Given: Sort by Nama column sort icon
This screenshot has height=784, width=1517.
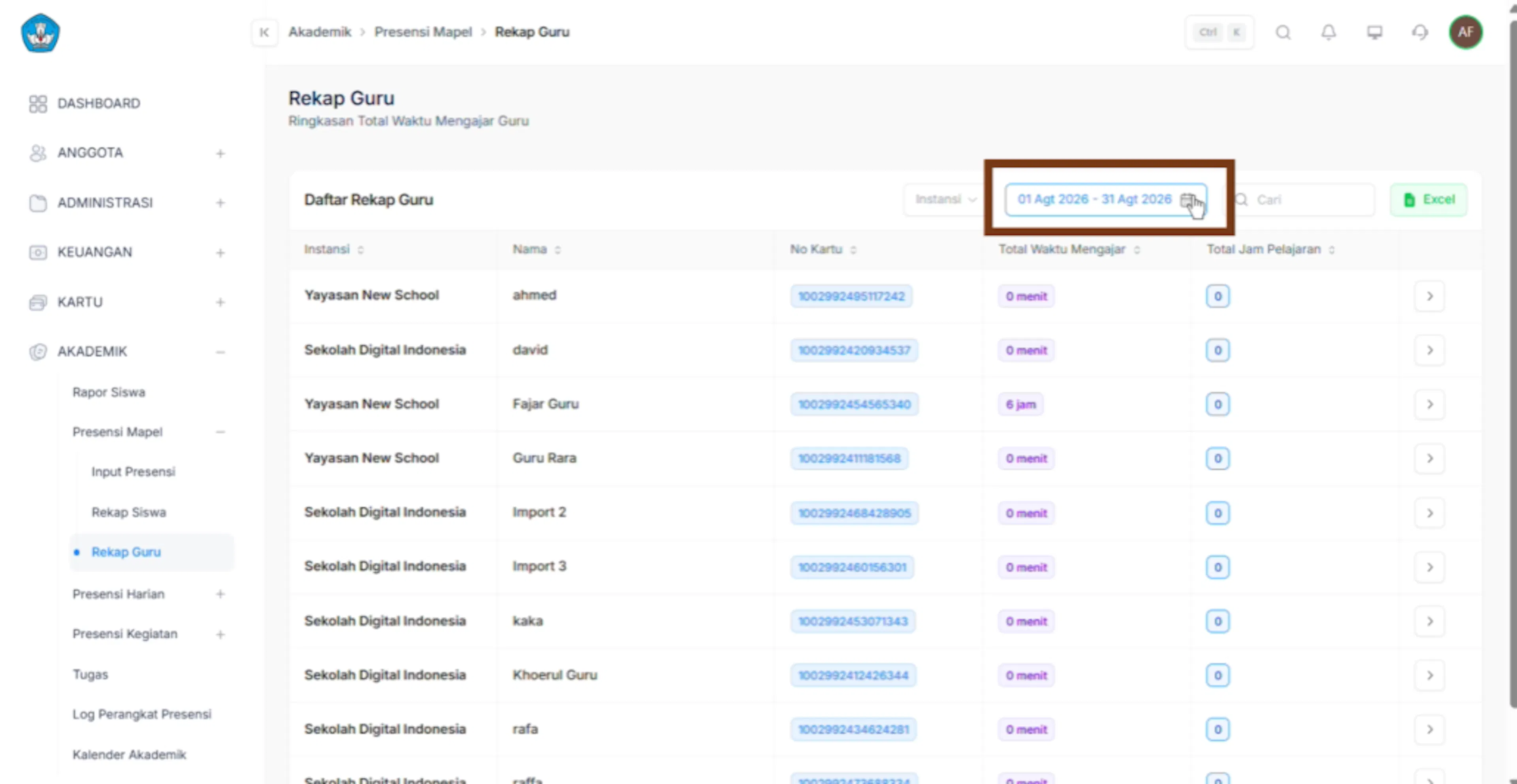Looking at the screenshot, I should 557,250.
